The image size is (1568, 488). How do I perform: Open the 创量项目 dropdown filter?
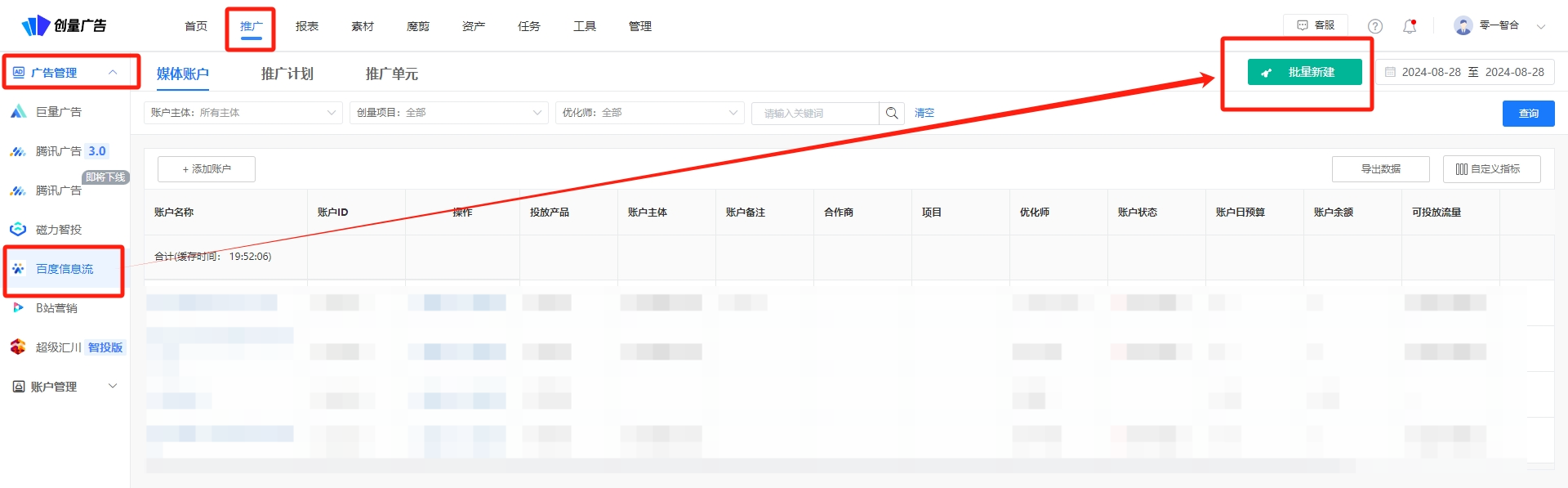point(448,113)
